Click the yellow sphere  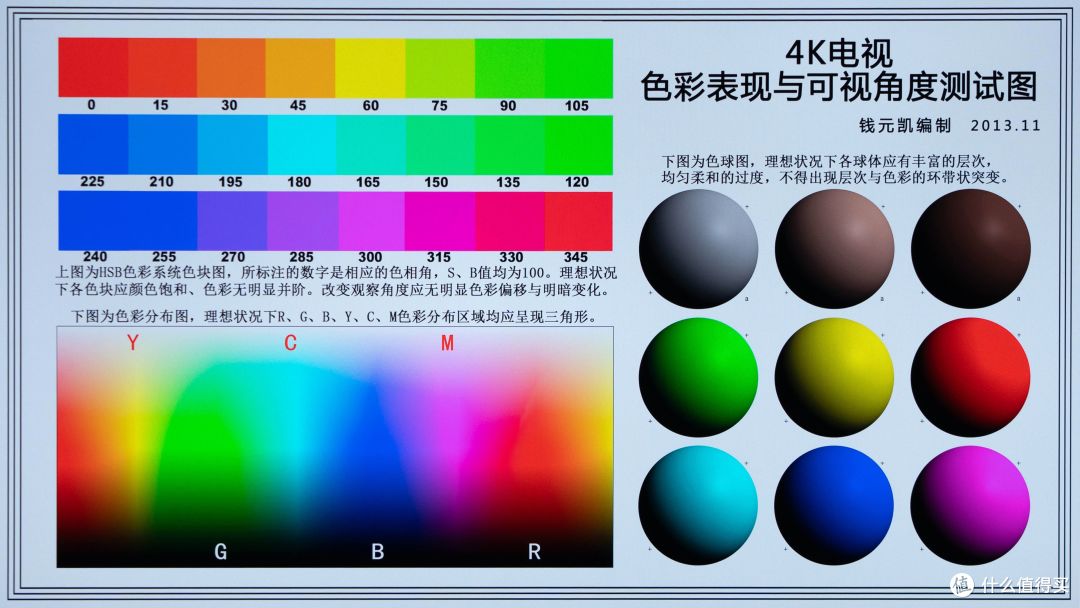tap(835, 377)
